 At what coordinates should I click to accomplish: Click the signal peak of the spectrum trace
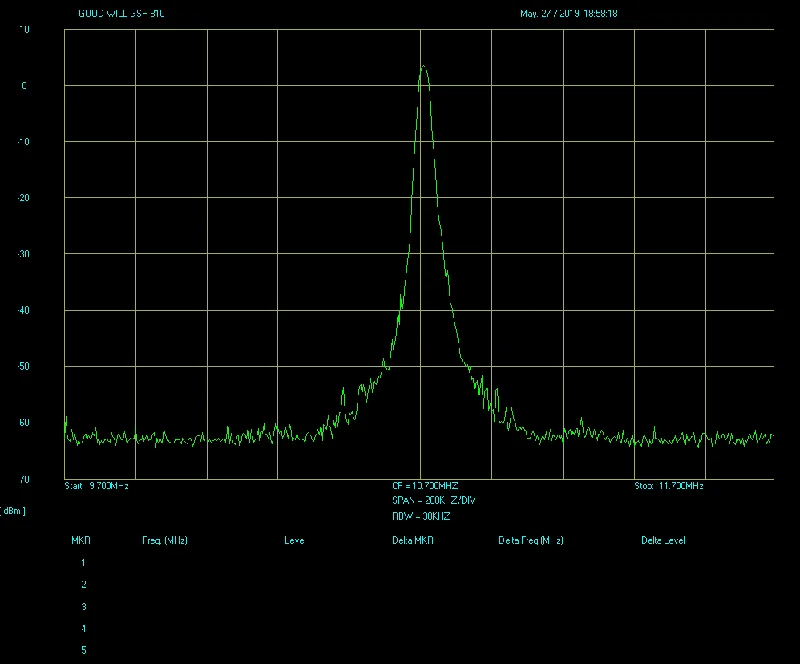(x=423, y=67)
